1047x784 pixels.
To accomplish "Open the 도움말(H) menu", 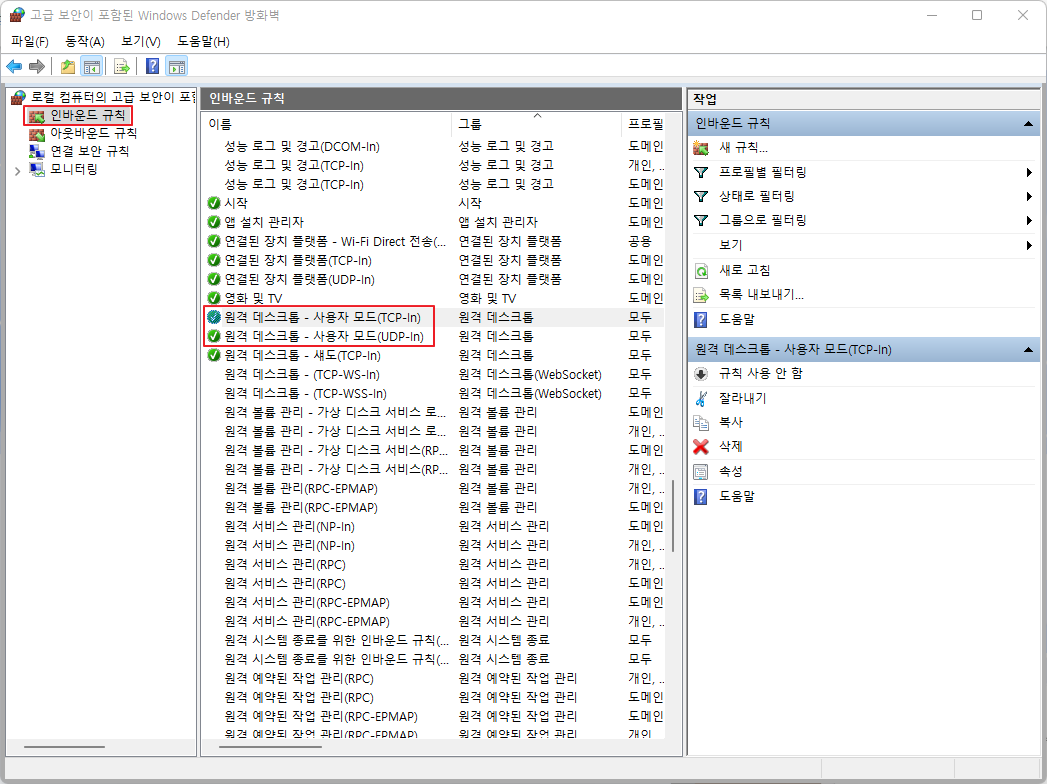I will click(x=204, y=41).
